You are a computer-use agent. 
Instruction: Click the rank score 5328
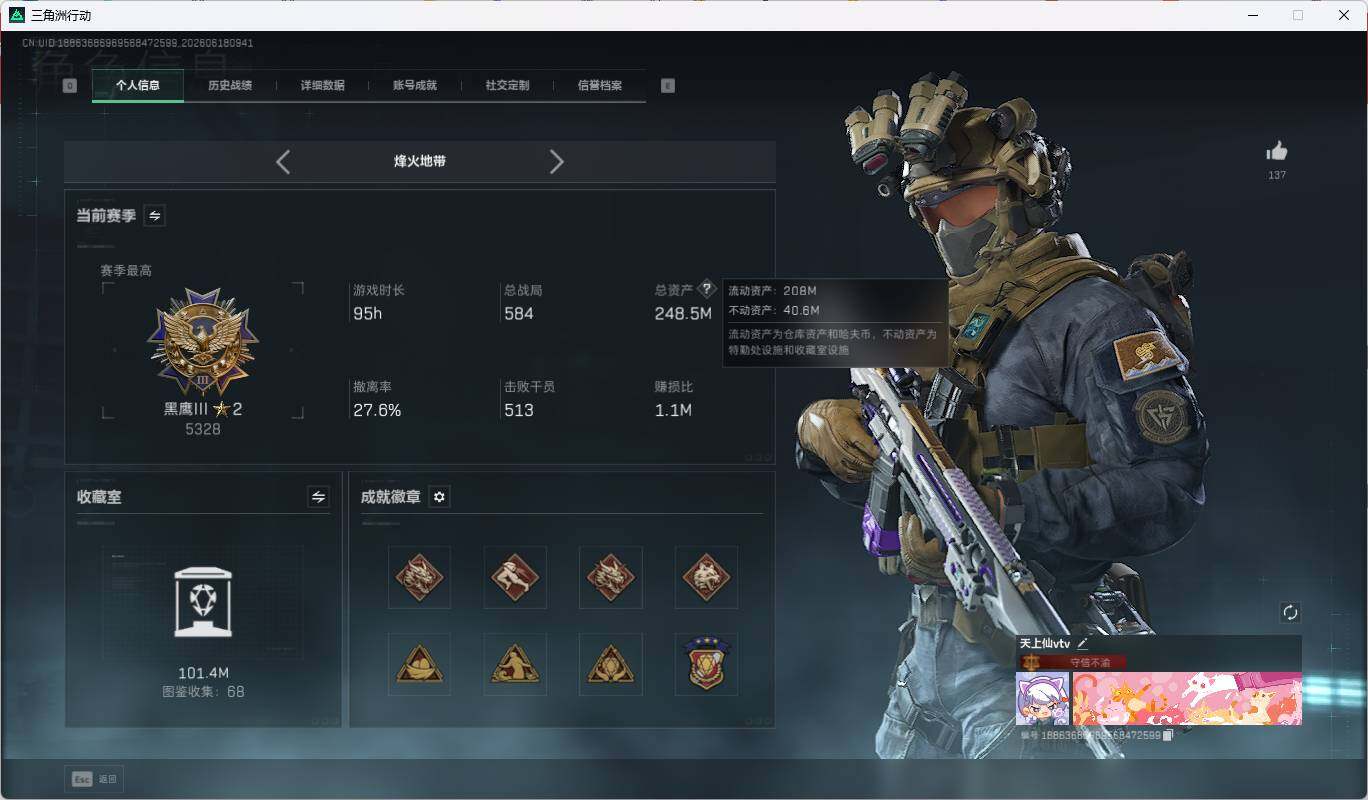[203, 430]
